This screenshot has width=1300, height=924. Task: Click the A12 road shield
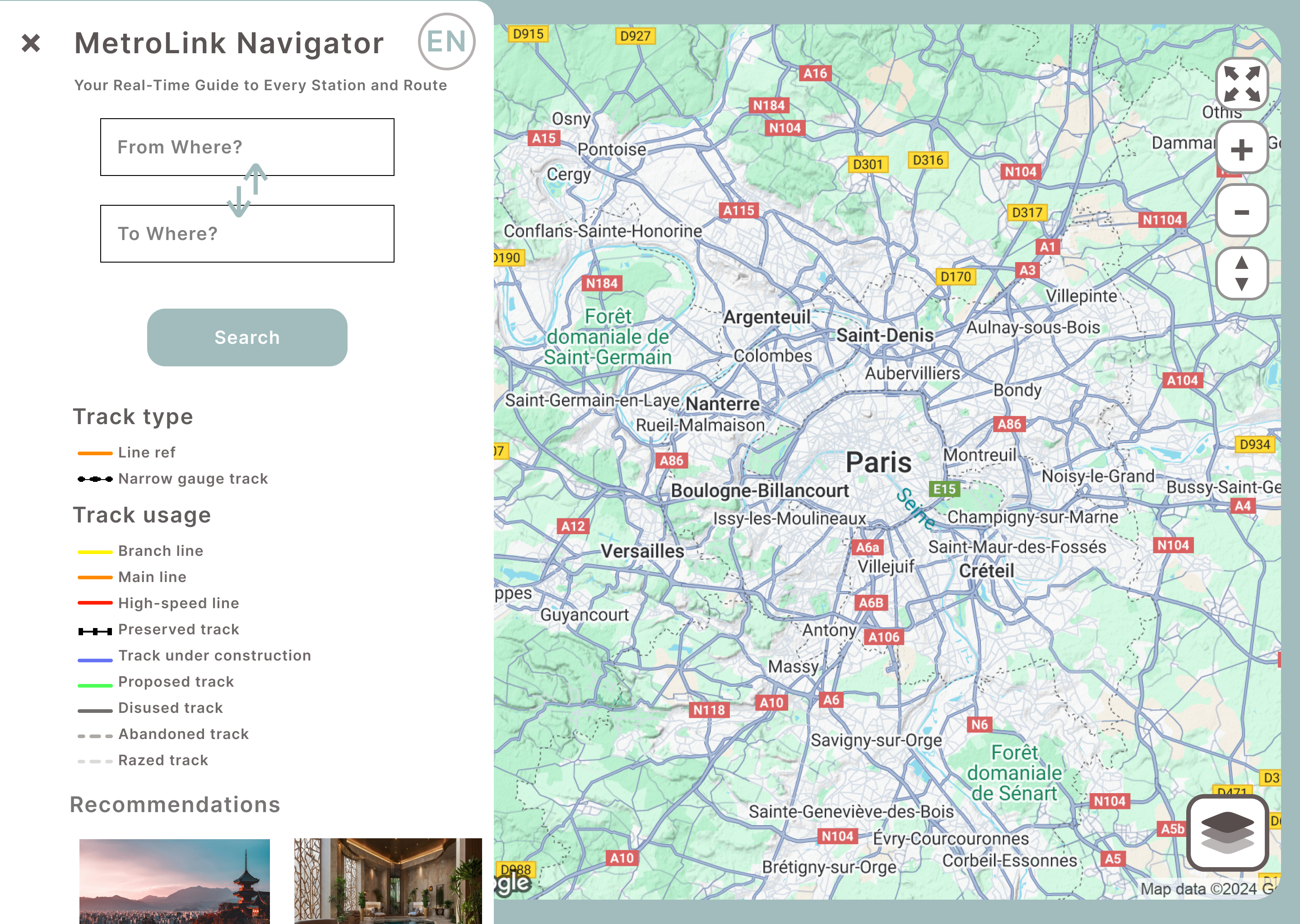tap(573, 526)
